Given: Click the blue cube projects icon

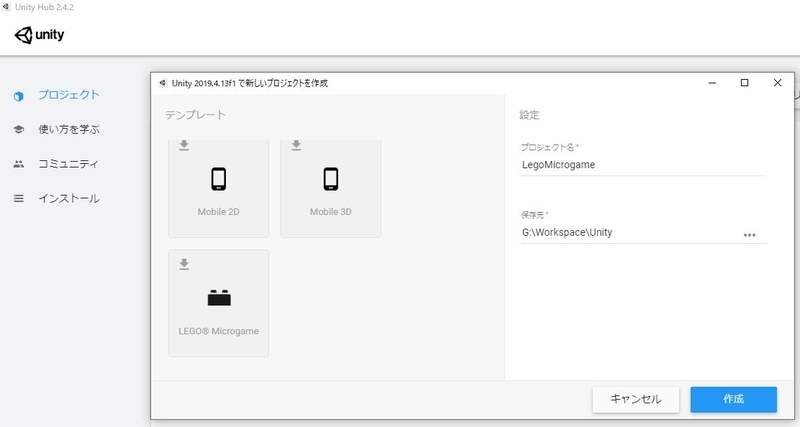Looking at the screenshot, I should 19,96.
